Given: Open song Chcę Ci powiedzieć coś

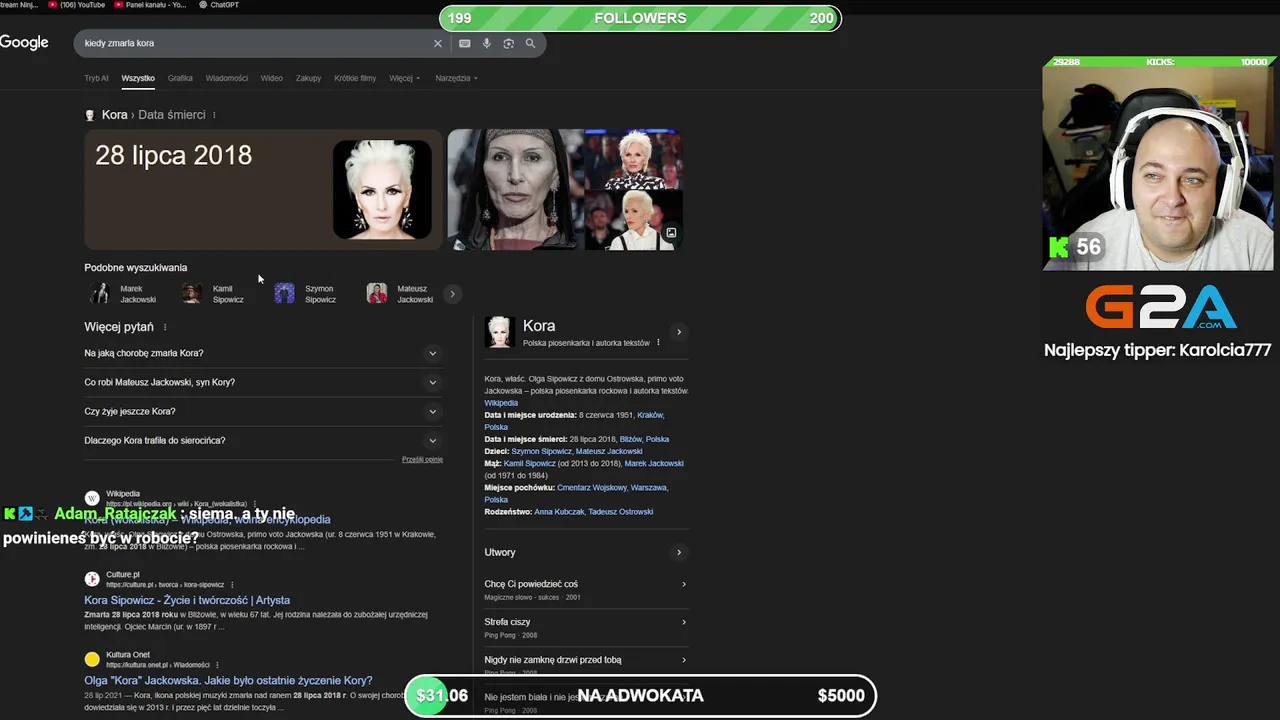Looking at the screenshot, I should [x=586, y=589].
